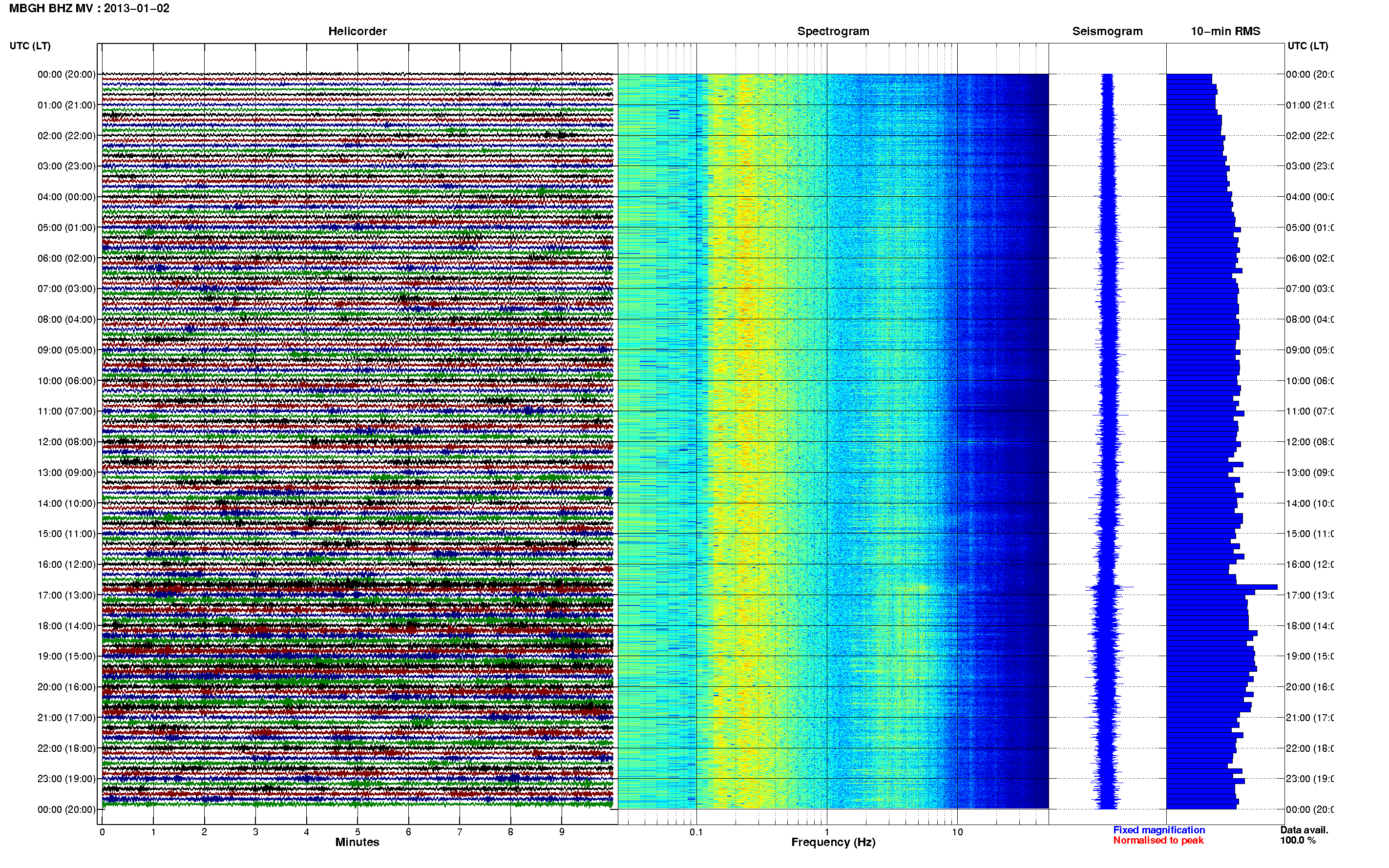Click the left 22:00 (18:00) time label
The width and height of the screenshot is (1389, 868).
pos(66,748)
